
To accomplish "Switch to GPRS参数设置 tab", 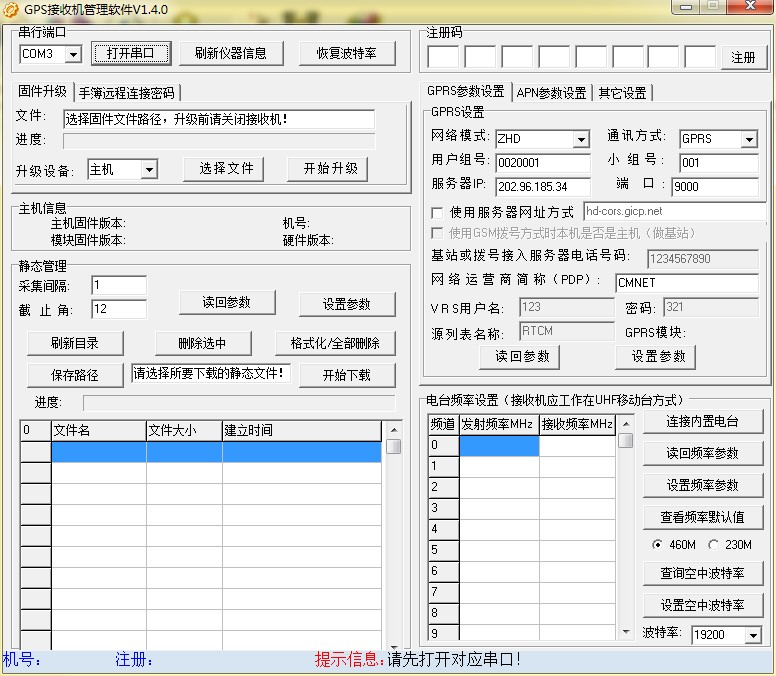I will click(x=466, y=91).
